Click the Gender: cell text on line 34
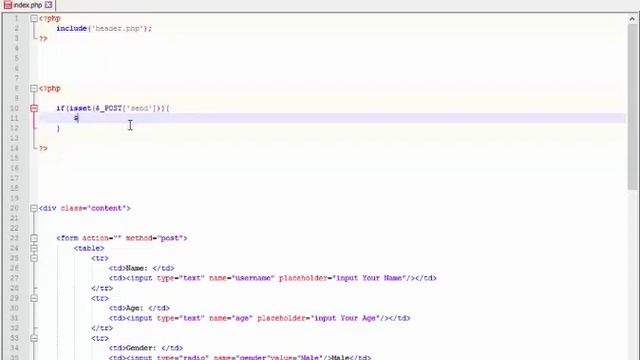This screenshot has height=360, width=640. point(141,348)
